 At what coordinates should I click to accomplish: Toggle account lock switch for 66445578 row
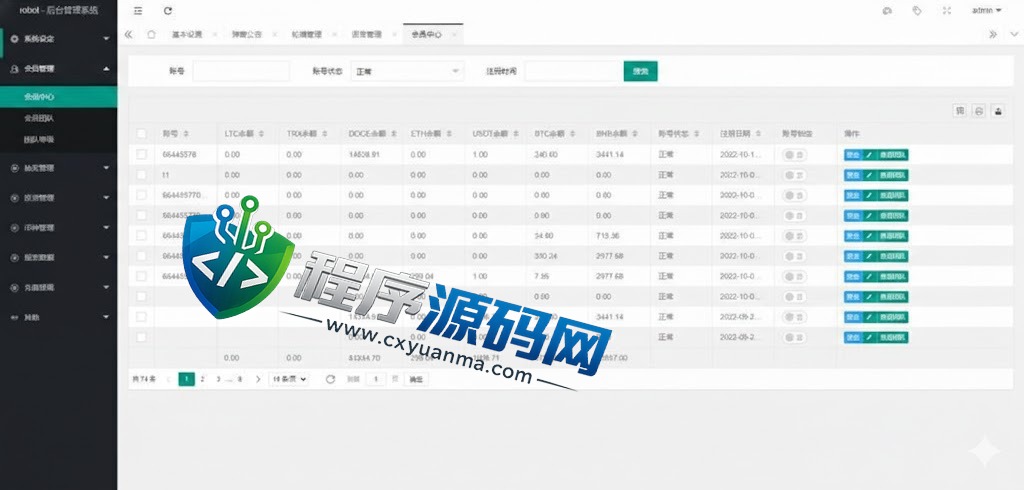coord(794,155)
